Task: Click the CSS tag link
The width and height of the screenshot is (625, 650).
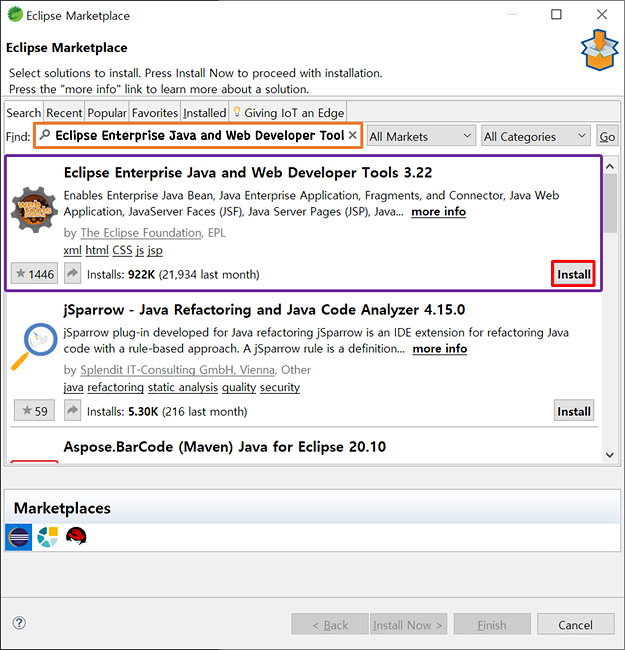Action: [122, 250]
